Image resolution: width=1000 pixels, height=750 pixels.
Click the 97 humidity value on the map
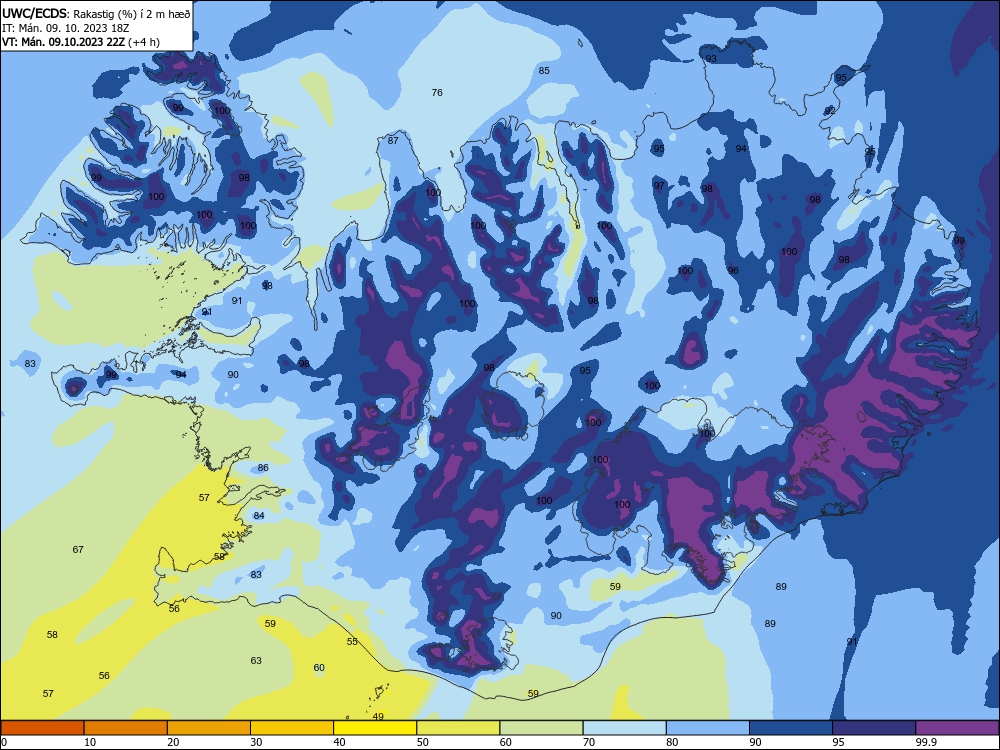pyautogui.click(x=659, y=186)
